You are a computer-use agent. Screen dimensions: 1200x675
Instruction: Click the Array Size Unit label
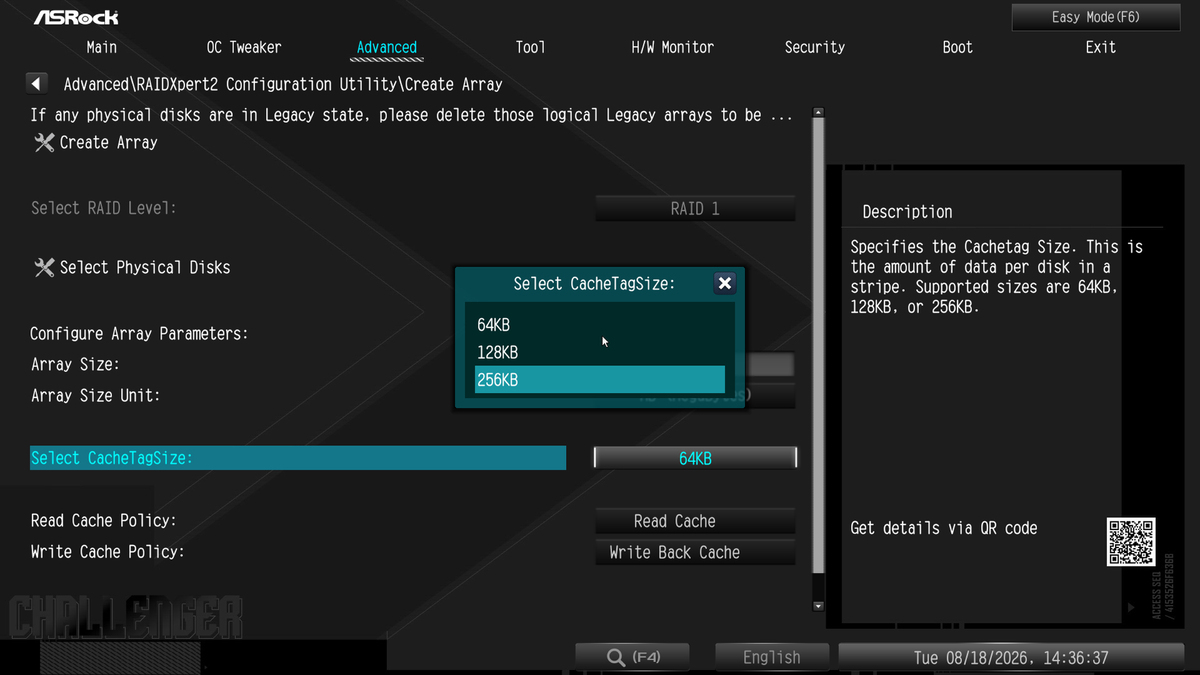[95, 396]
